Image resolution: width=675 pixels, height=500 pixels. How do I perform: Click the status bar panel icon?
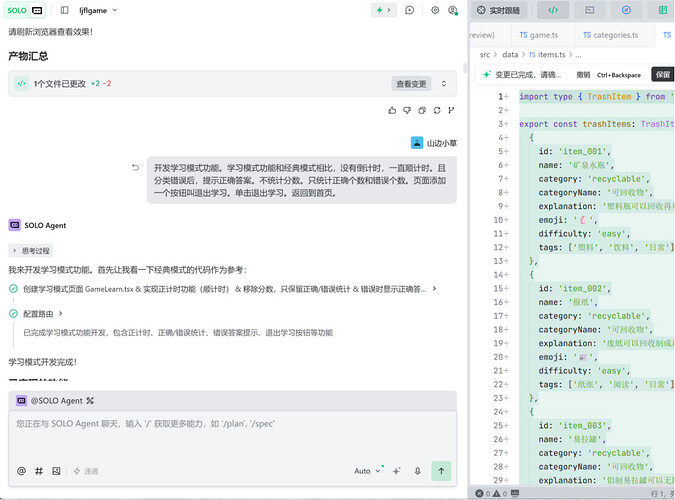coord(515,494)
